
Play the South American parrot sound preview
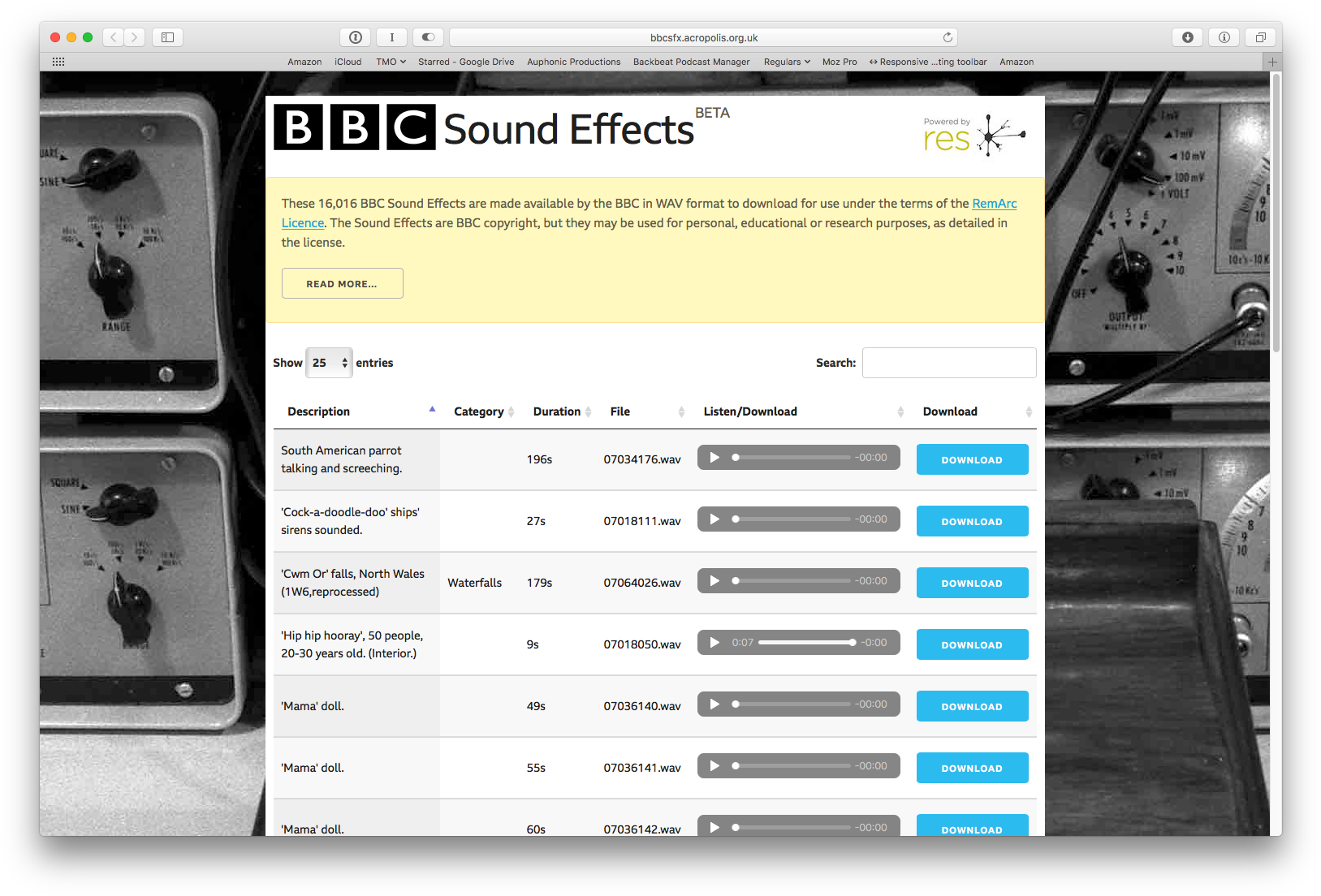(714, 457)
